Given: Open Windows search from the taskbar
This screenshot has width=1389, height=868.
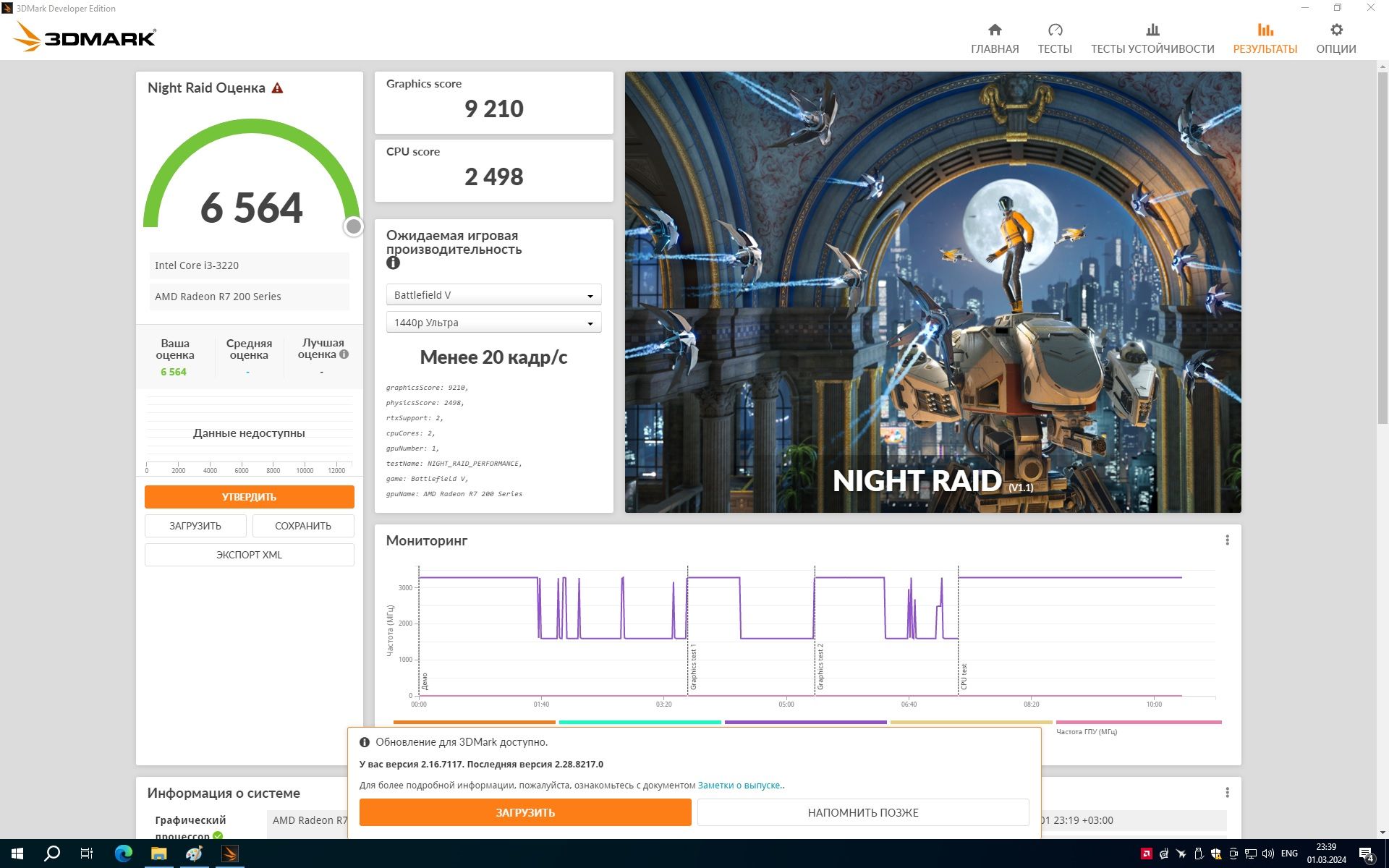Looking at the screenshot, I should pos(52,854).
